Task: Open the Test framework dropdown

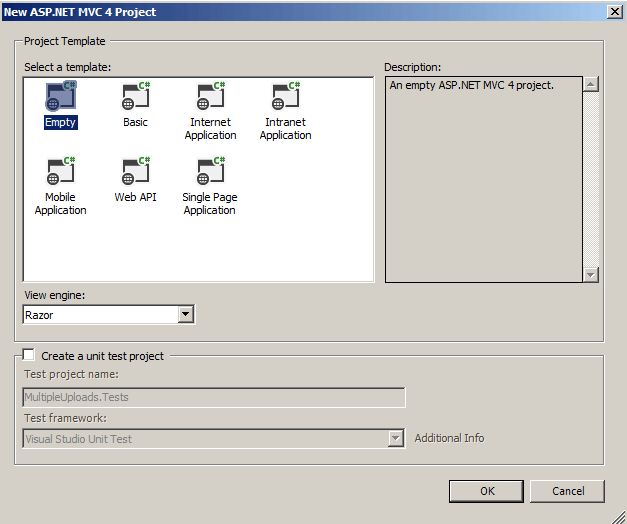Action: tap(214, 438)
